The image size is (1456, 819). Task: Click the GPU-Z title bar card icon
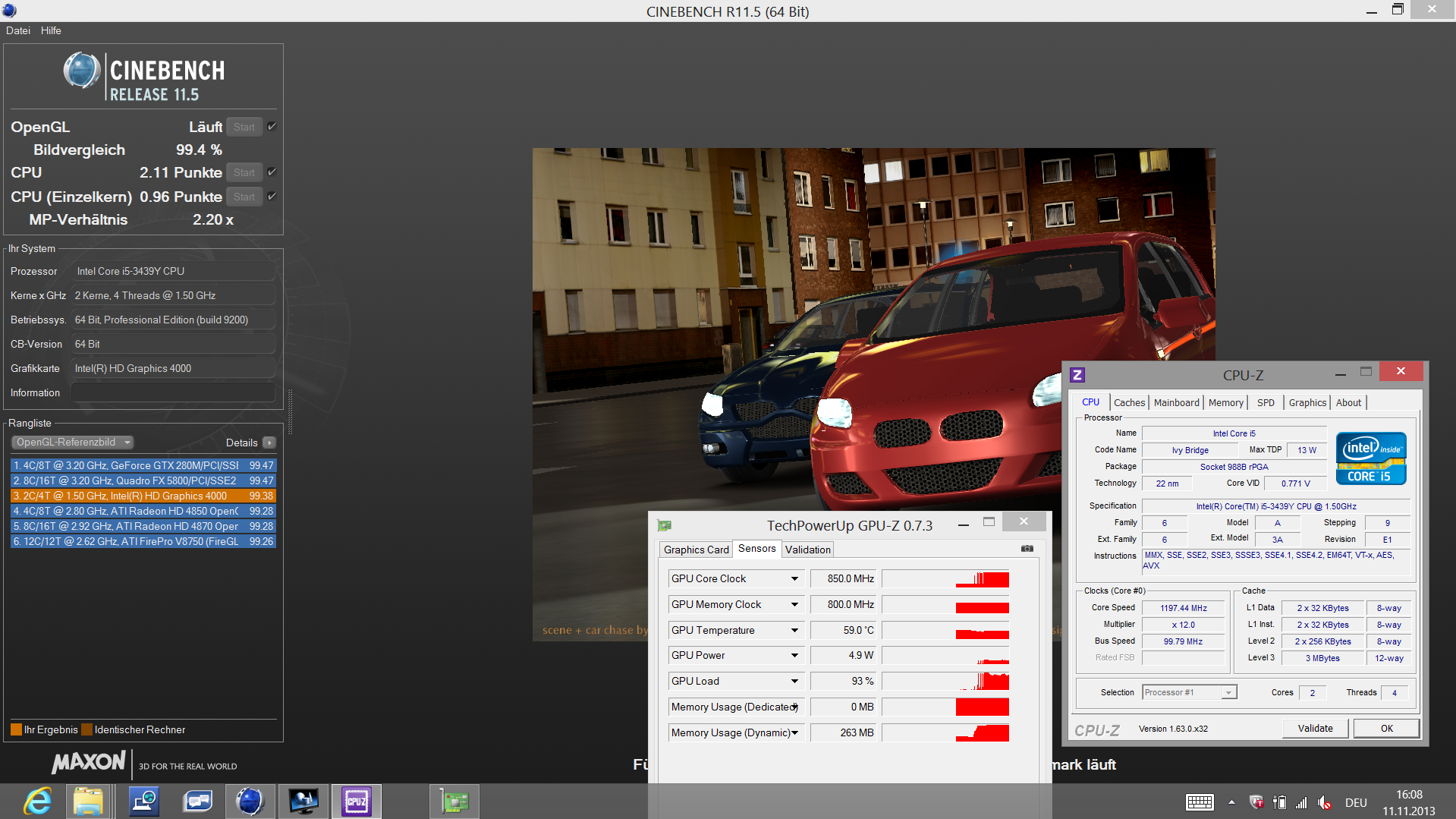click(x=665, y=525)
